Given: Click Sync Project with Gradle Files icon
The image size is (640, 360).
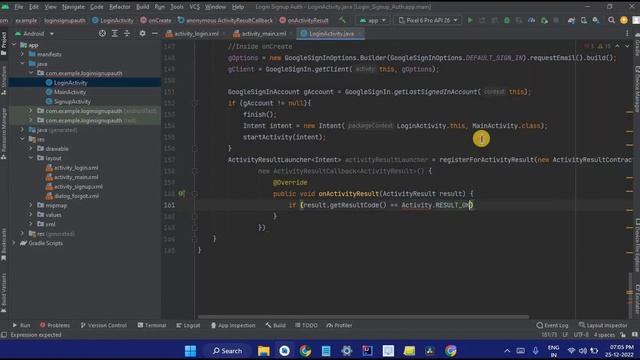Looking at the screenshot, I should click(x=571, y=20).
